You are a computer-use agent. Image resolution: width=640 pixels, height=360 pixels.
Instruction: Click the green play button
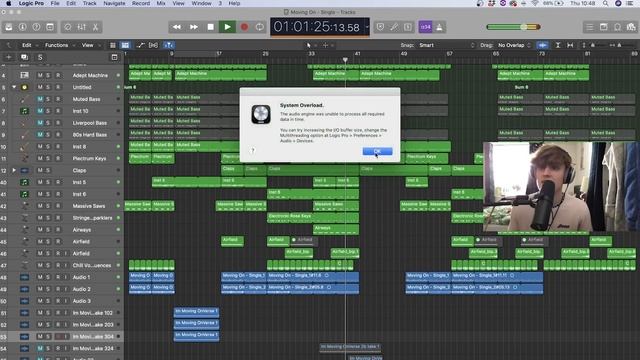click(227, 27)
